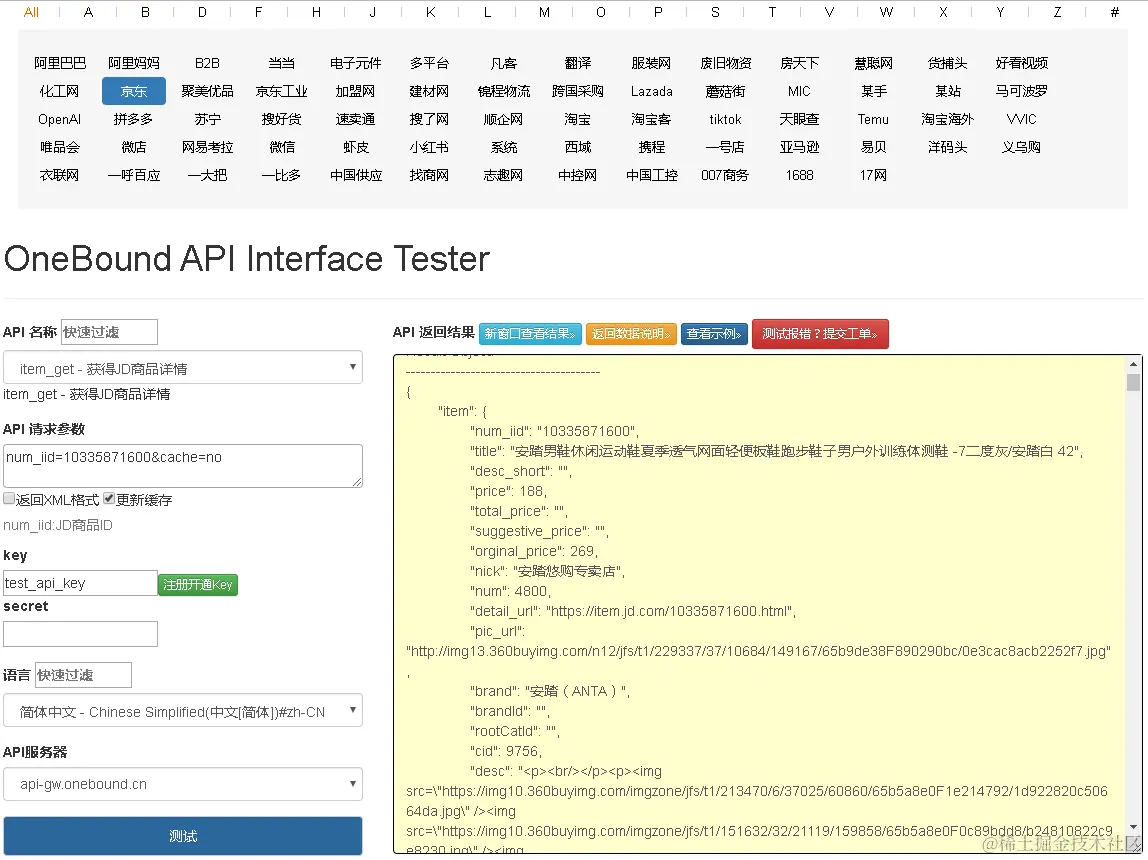Viewport: 1148px width, 860px height.
Task: Open the B2B platform link
Action: tap(208, 63)
